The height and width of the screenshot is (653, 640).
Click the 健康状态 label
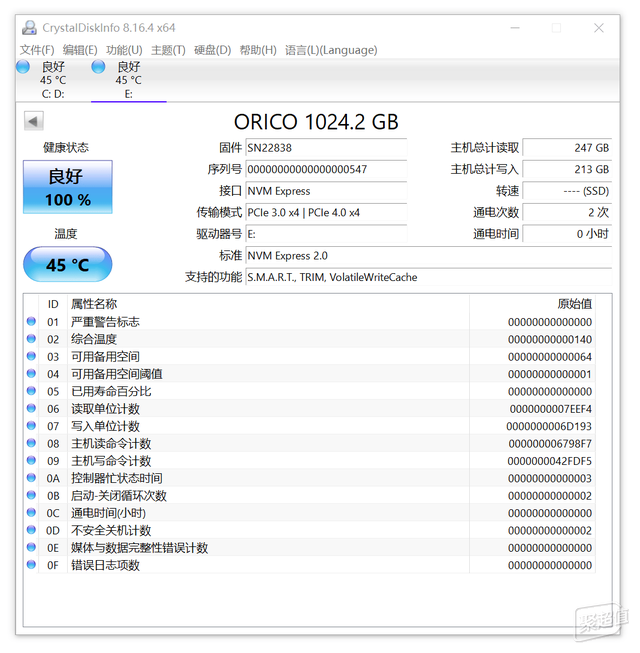tap(66, 147)
